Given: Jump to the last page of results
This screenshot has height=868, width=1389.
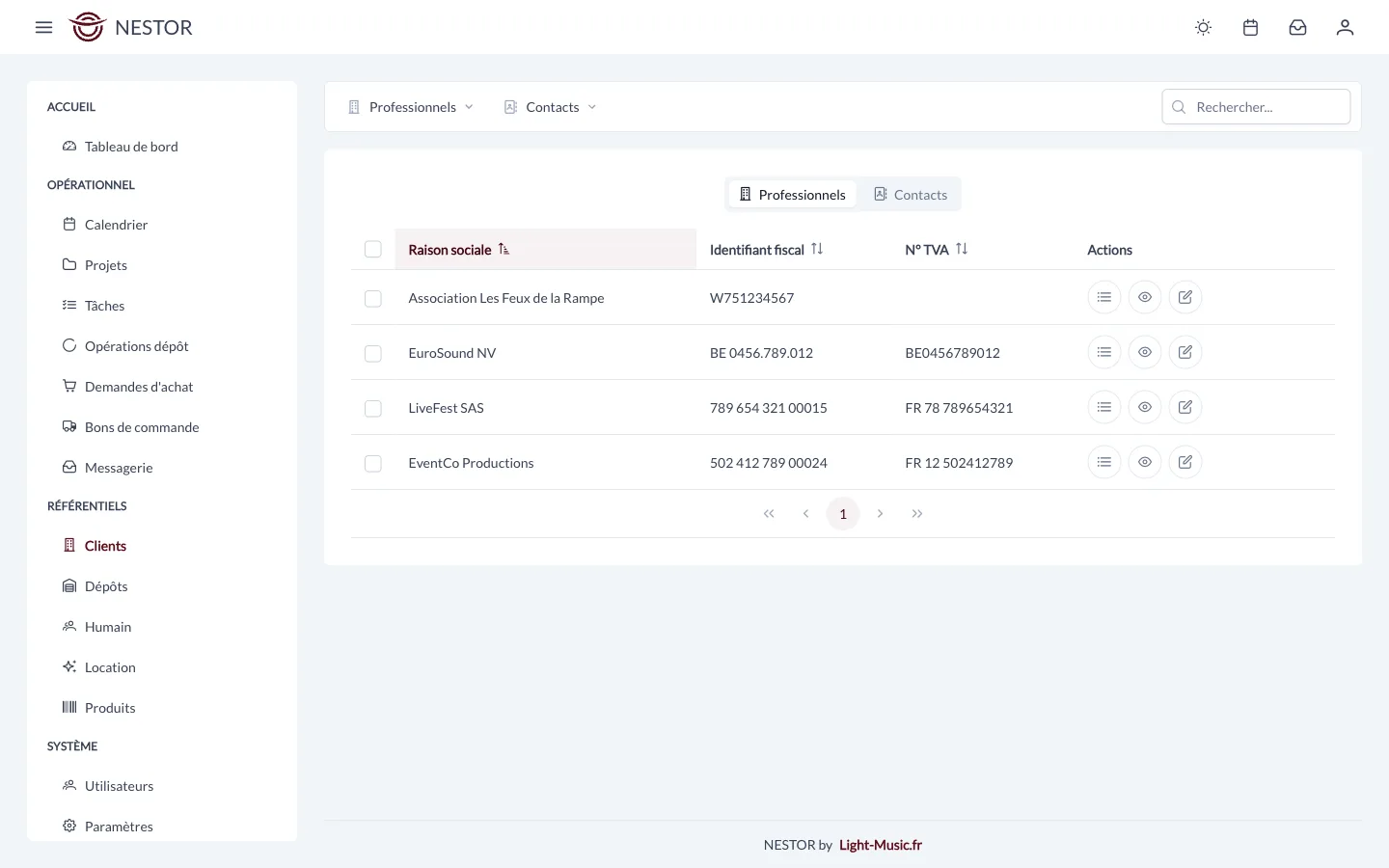Looking at the screenshot, I should point(917,514).
